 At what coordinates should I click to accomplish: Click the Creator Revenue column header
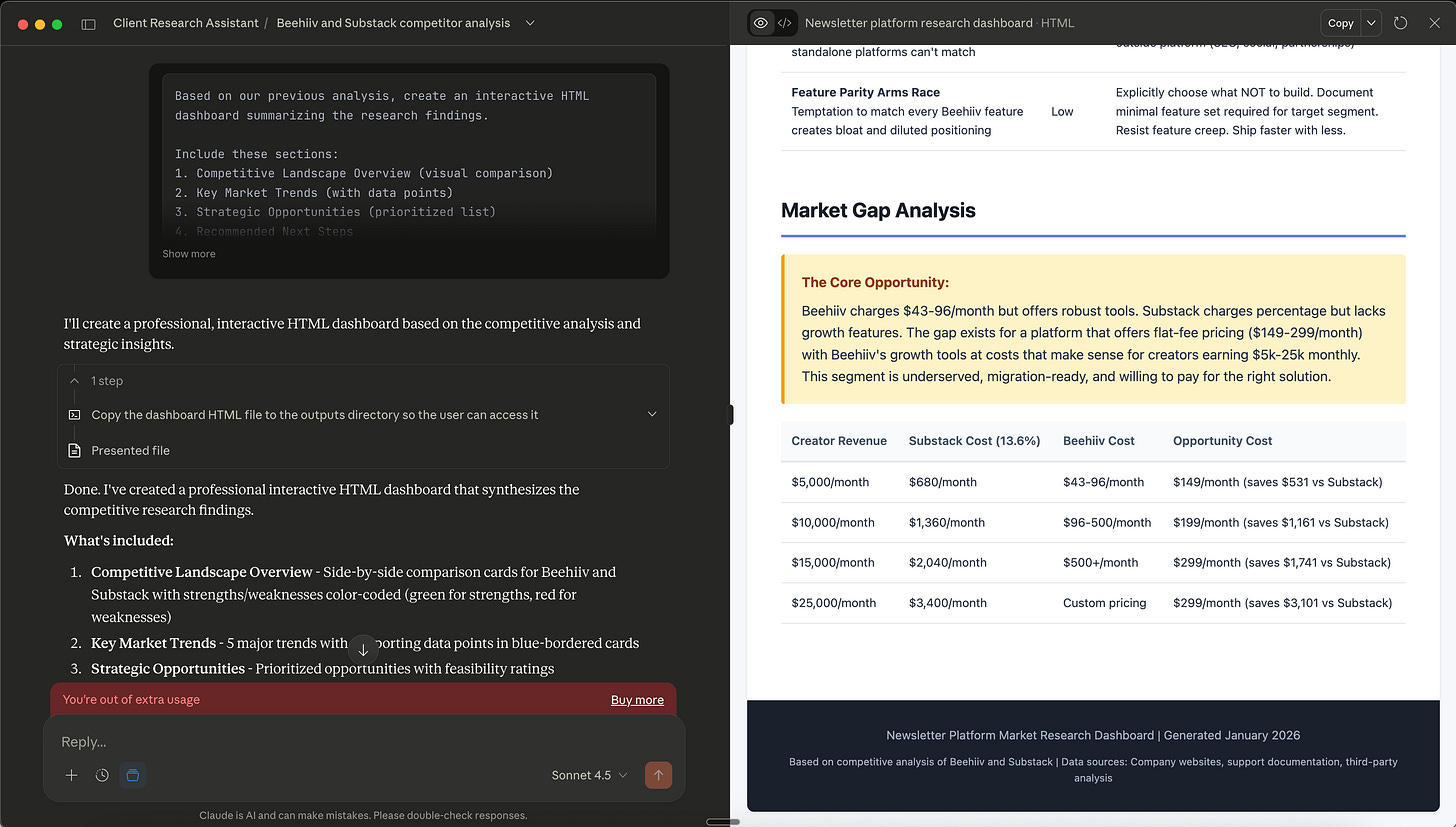pos(839,441)
